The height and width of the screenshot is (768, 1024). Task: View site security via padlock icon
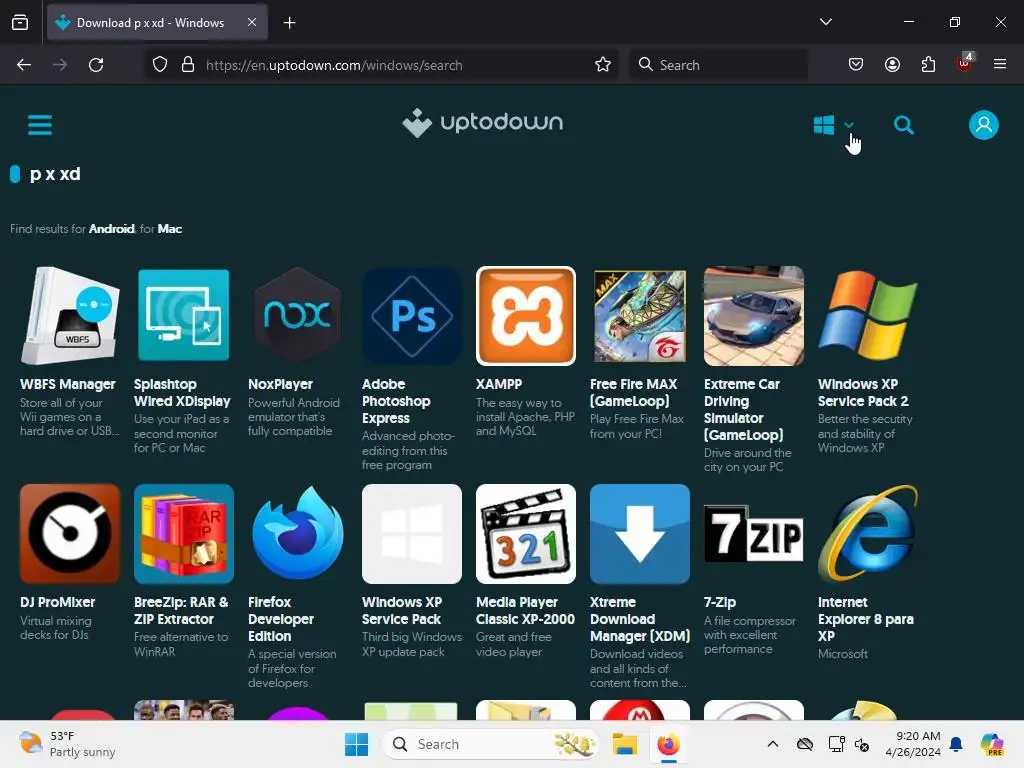point(188,65)
